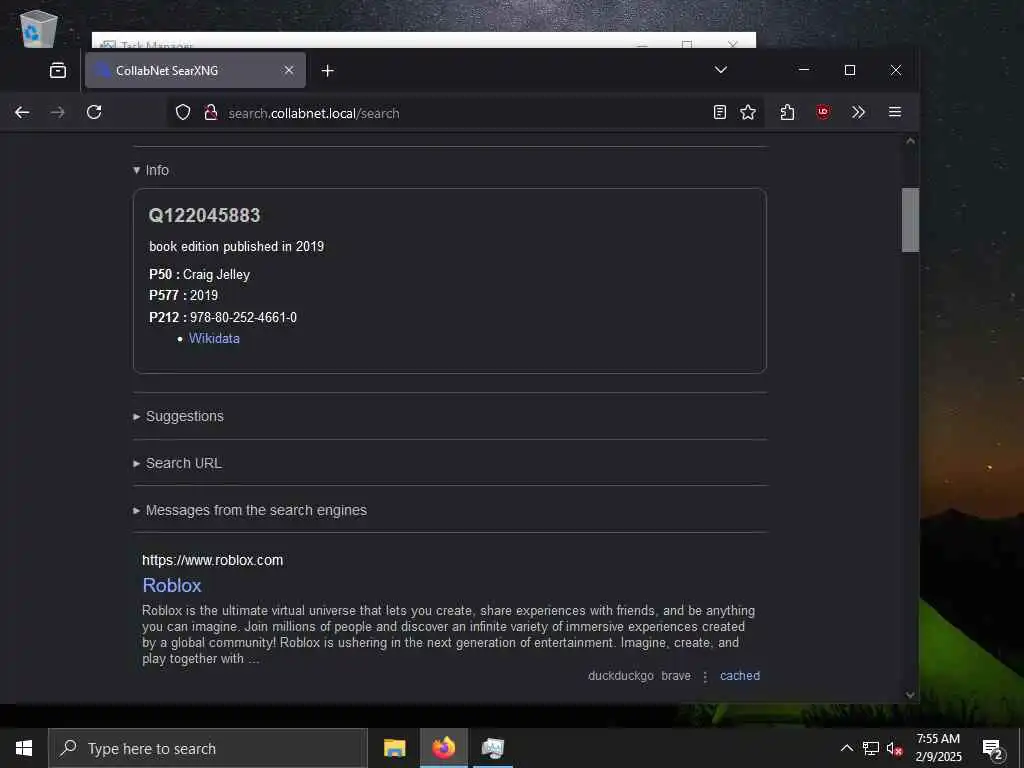Open the uBlock Origin extension icon
Viewport: 1024px width, 768px height.
tap(823, 112)
